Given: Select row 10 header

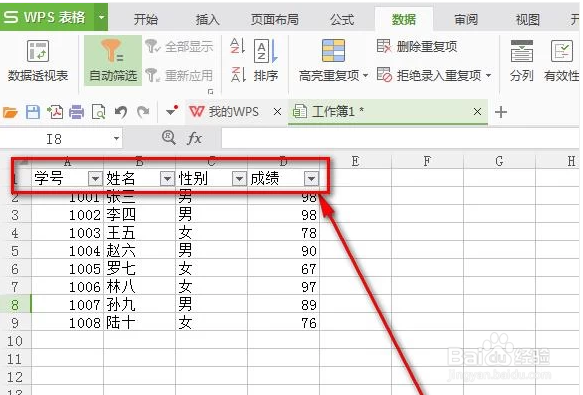Looking at the screenshot, I should click(15, 341).
